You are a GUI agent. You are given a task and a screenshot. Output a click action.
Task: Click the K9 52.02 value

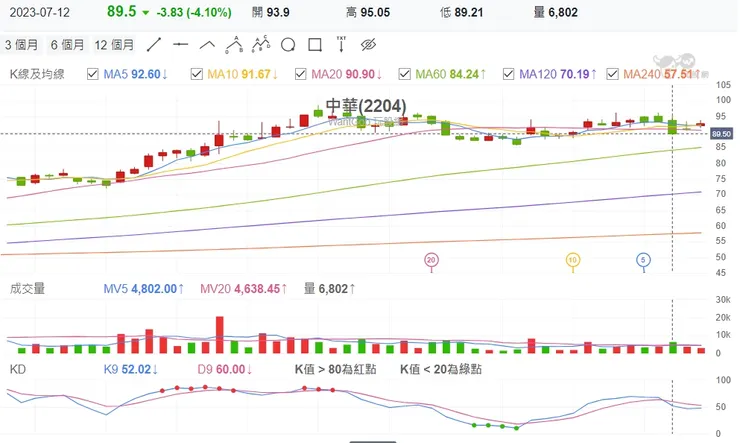131,369
